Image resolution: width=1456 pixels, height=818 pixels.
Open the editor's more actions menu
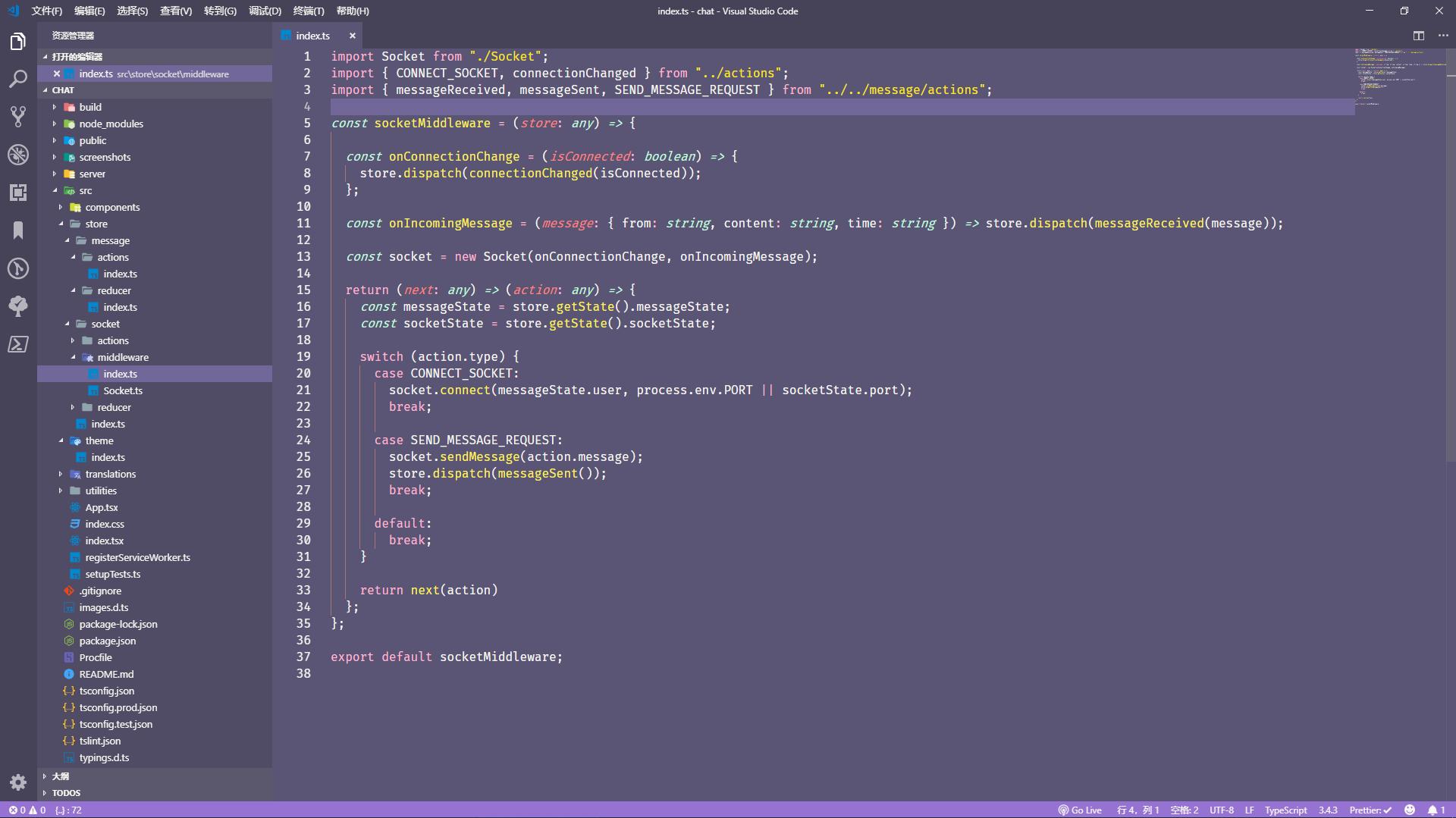click(x=1442, y=36)
